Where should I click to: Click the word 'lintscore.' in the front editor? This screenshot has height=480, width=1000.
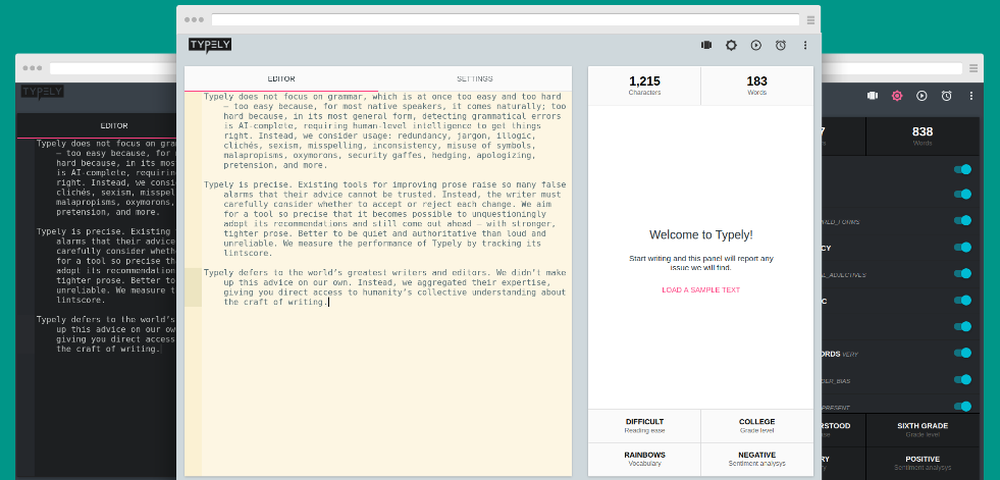point(248,253)
